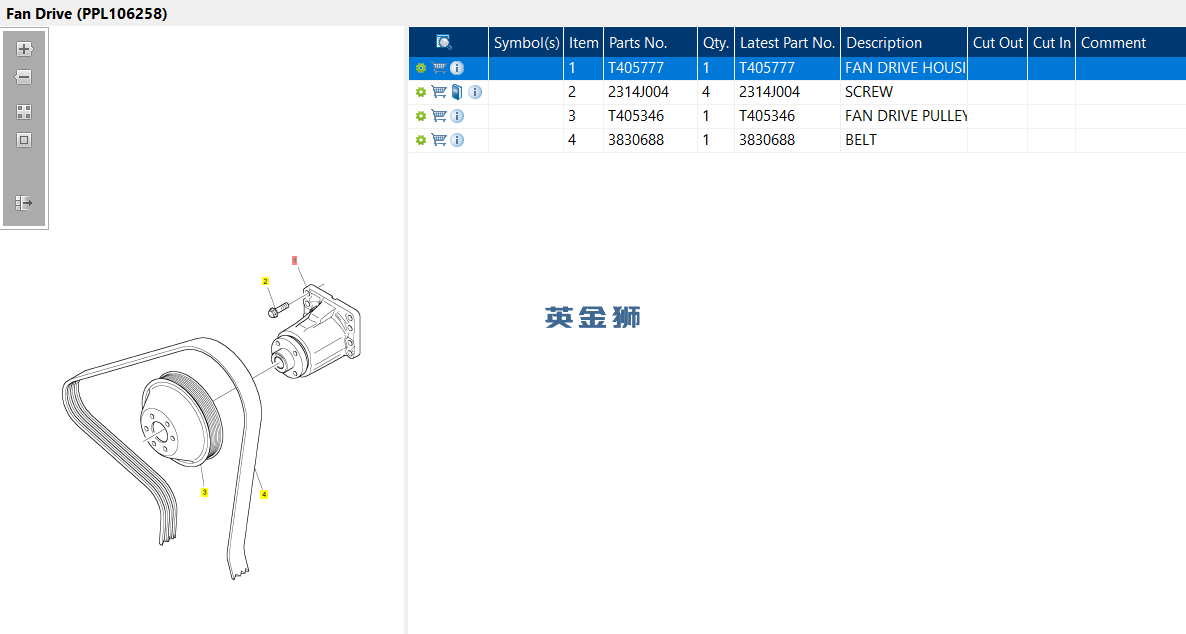
Task: Sort by Item column header
Action: [x=583, y=42]
